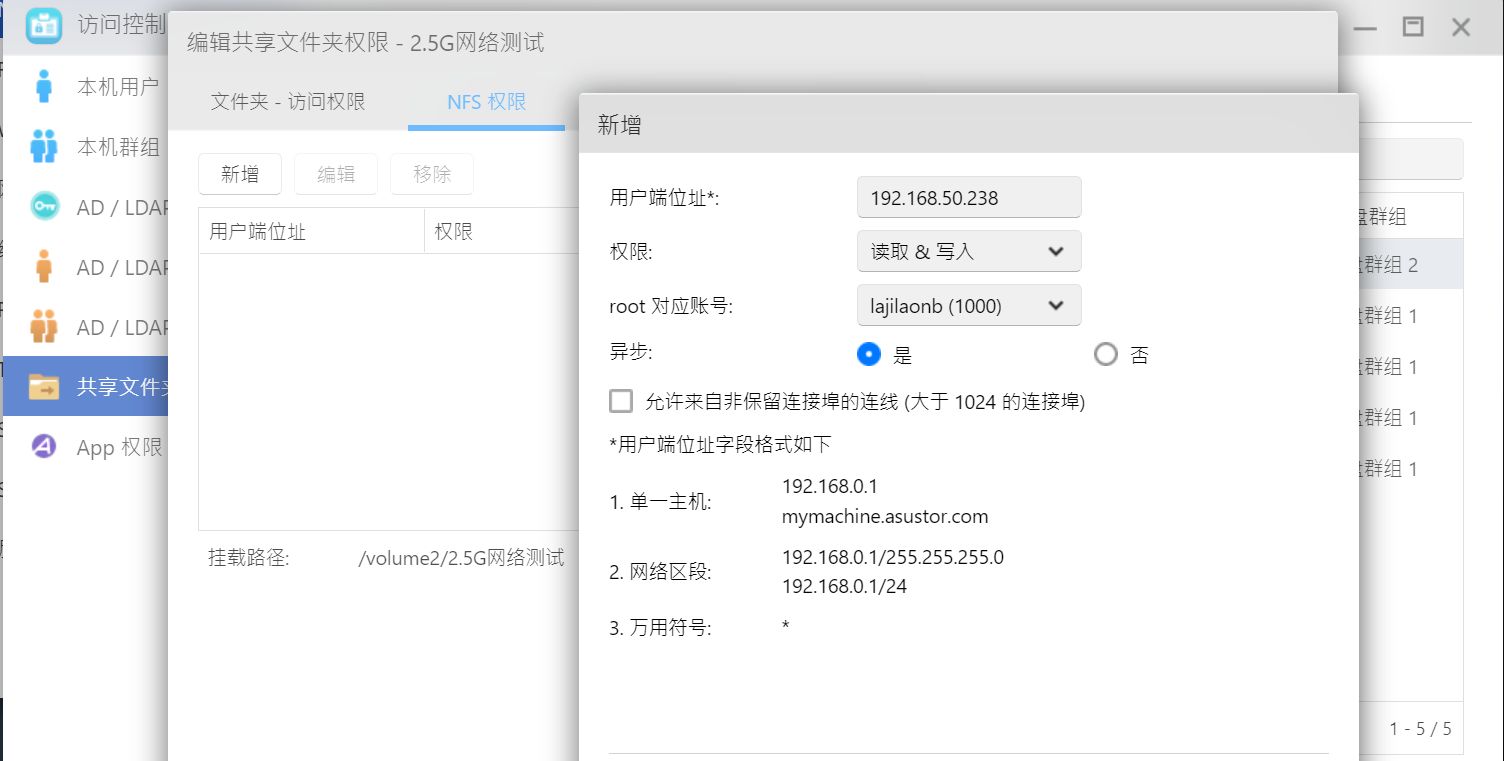Click title 编辑共享文件夹权限 - 2.5G网络测试
Image resolution: width=1504 pixels, height=761 pixels.
[365, 42]
